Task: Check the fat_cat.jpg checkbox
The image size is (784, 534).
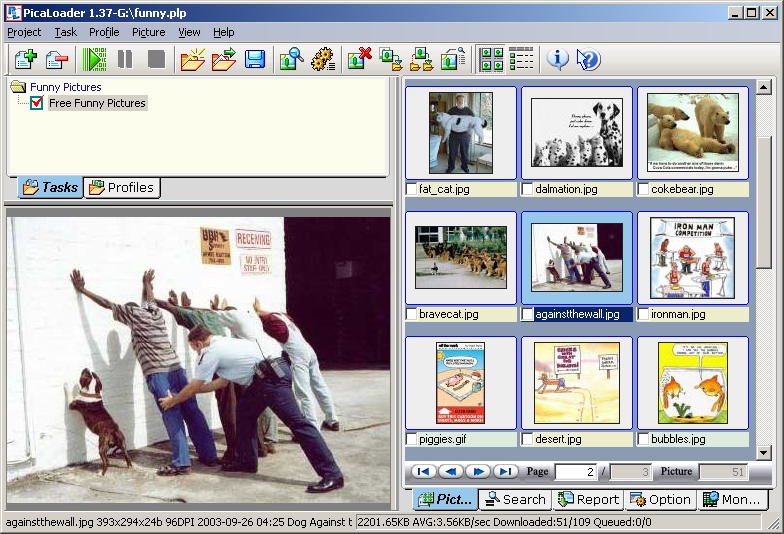Action: coord(412,189)
